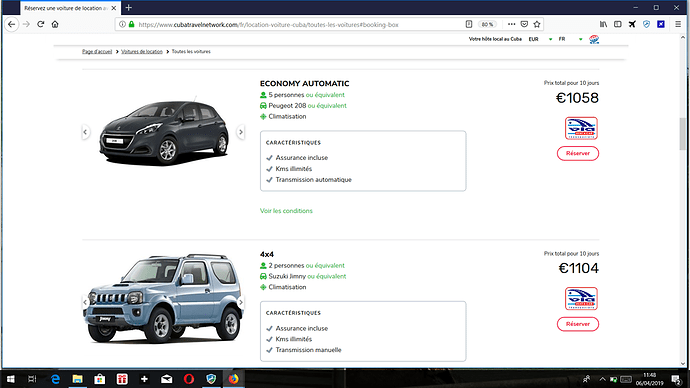Image resolution: width=690 pixels, height=388 pixels.
Task: Open the Mail app from taskbar
Action: [166, 379]
